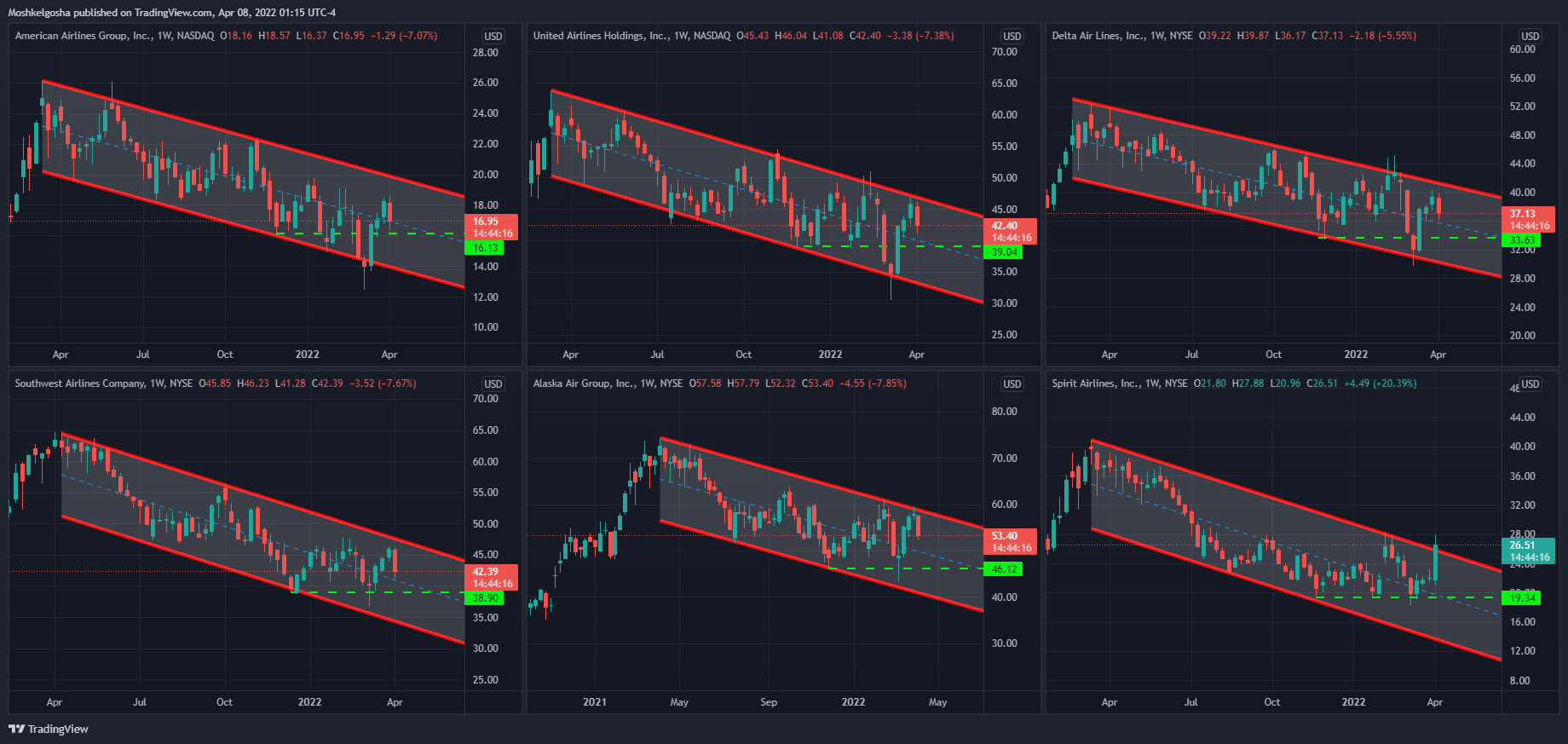Click the 2022 time label on American Airlines chart
1568x744 pixels.
coord(308,355)
